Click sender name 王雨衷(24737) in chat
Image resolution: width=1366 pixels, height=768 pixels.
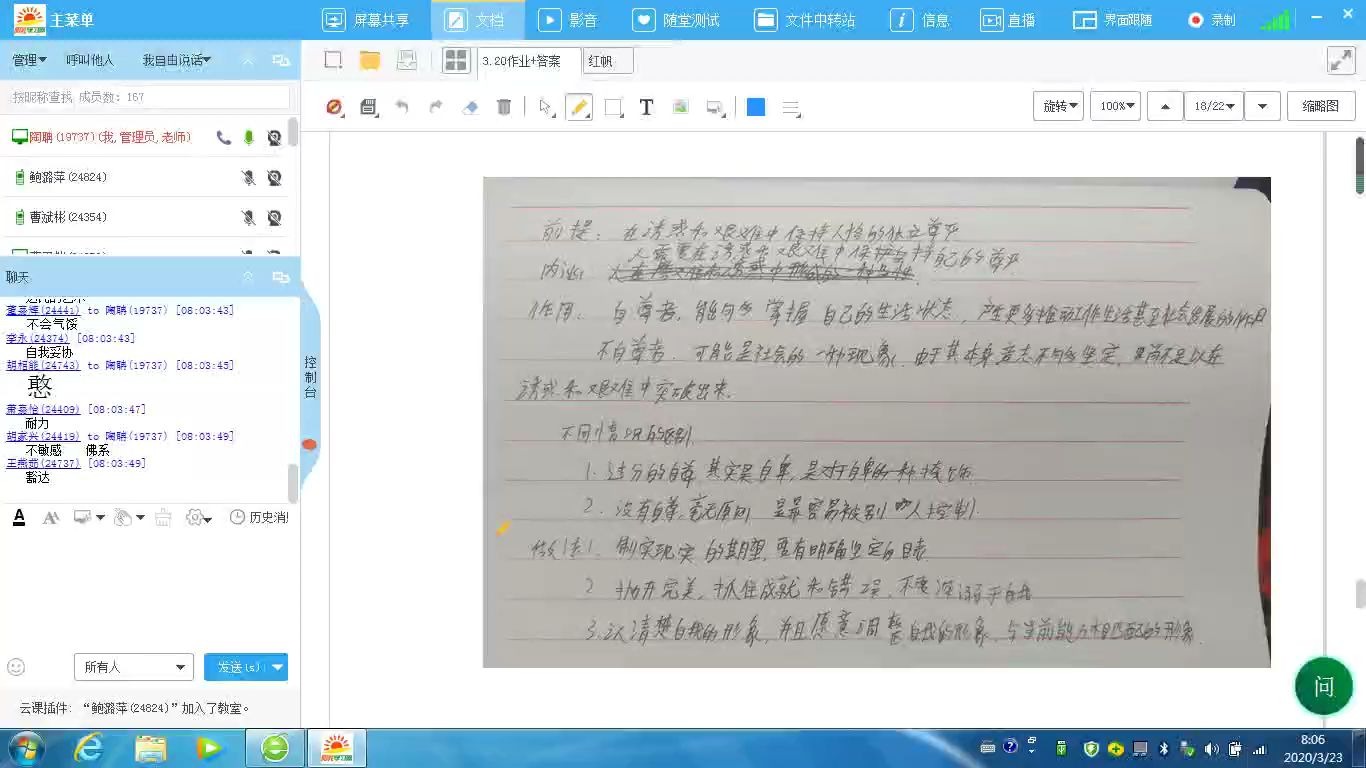point(43,463)
